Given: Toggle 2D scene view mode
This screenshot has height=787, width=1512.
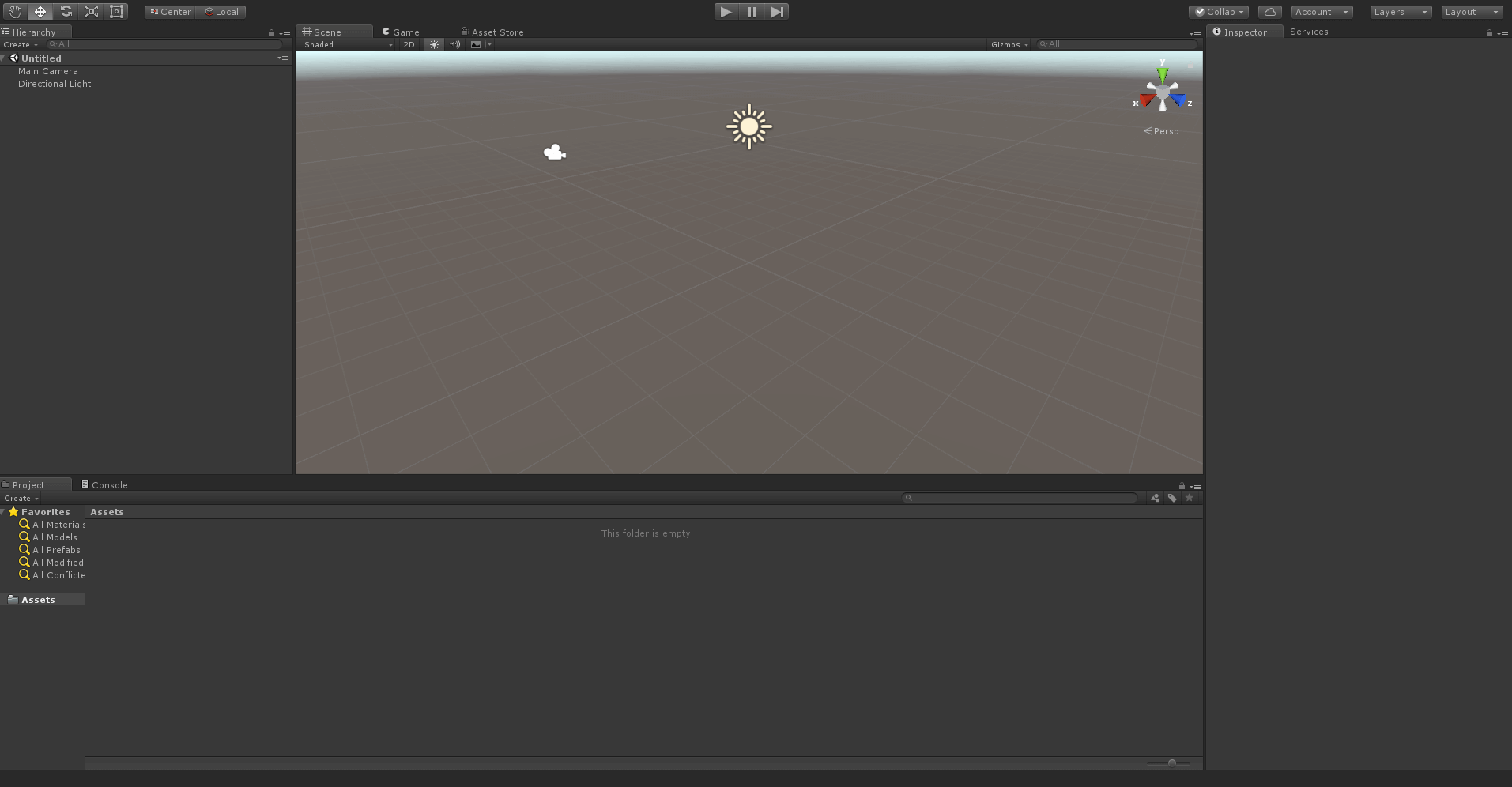Looking at the screenshot, I should (409, 44).
